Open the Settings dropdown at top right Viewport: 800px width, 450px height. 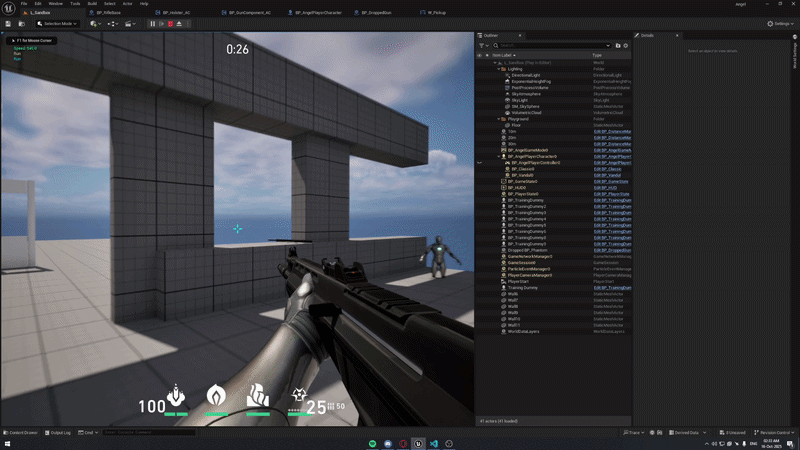(782, 23)
